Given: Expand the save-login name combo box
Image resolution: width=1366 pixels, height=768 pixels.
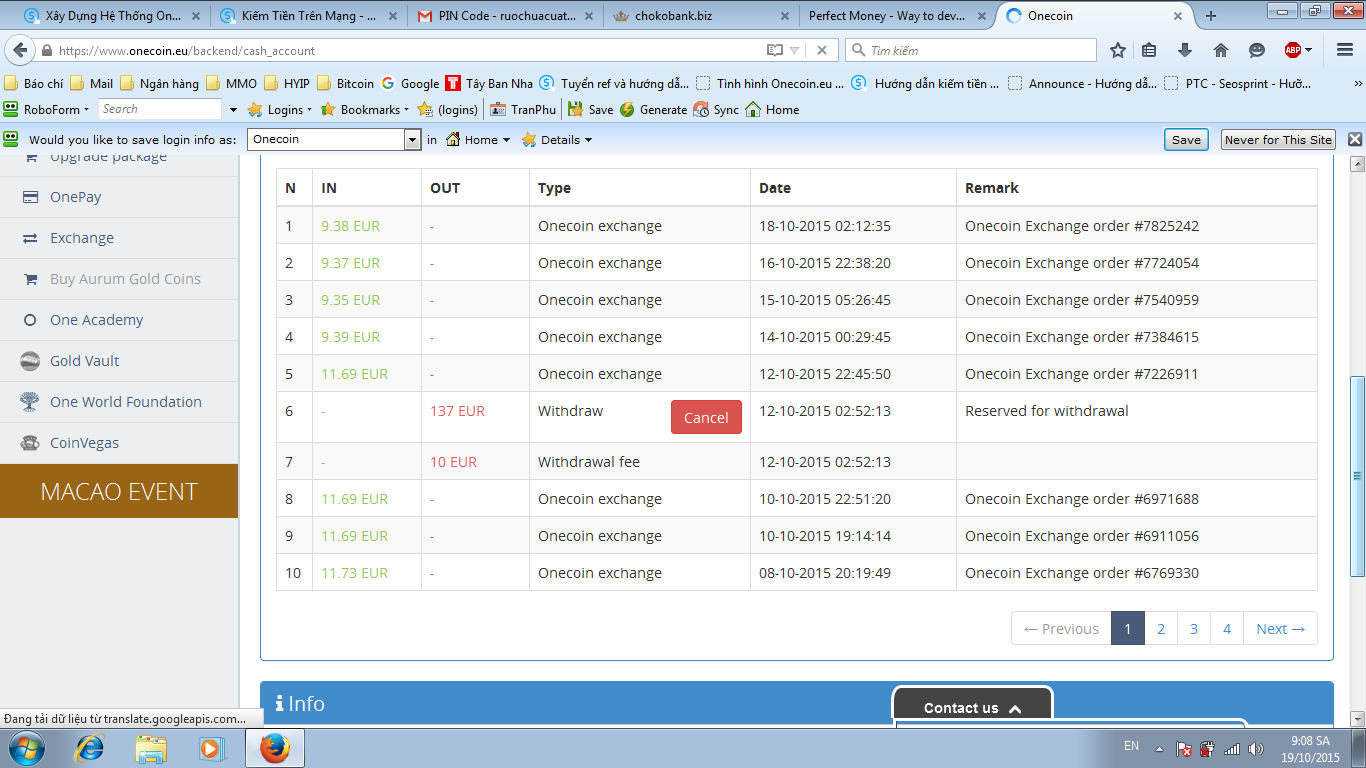Looking at the screenshot, I should point(412,140).
